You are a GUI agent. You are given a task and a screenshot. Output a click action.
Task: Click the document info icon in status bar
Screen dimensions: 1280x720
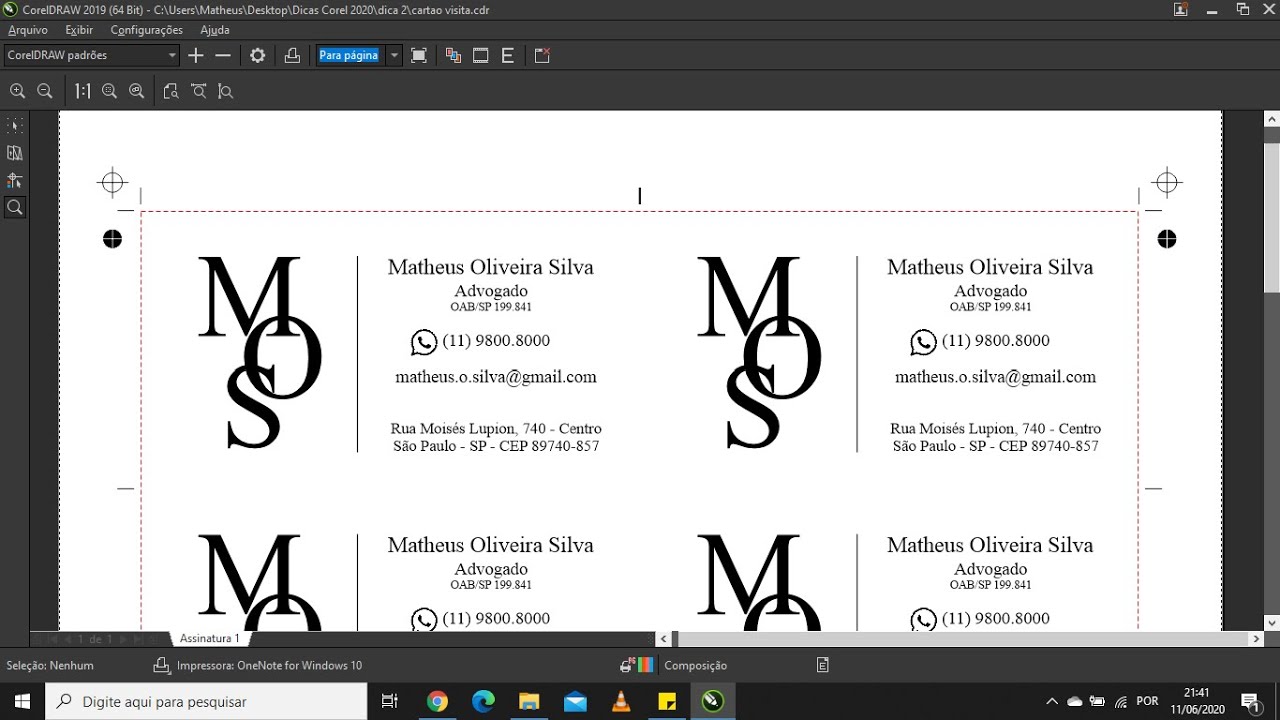(823, 665)
